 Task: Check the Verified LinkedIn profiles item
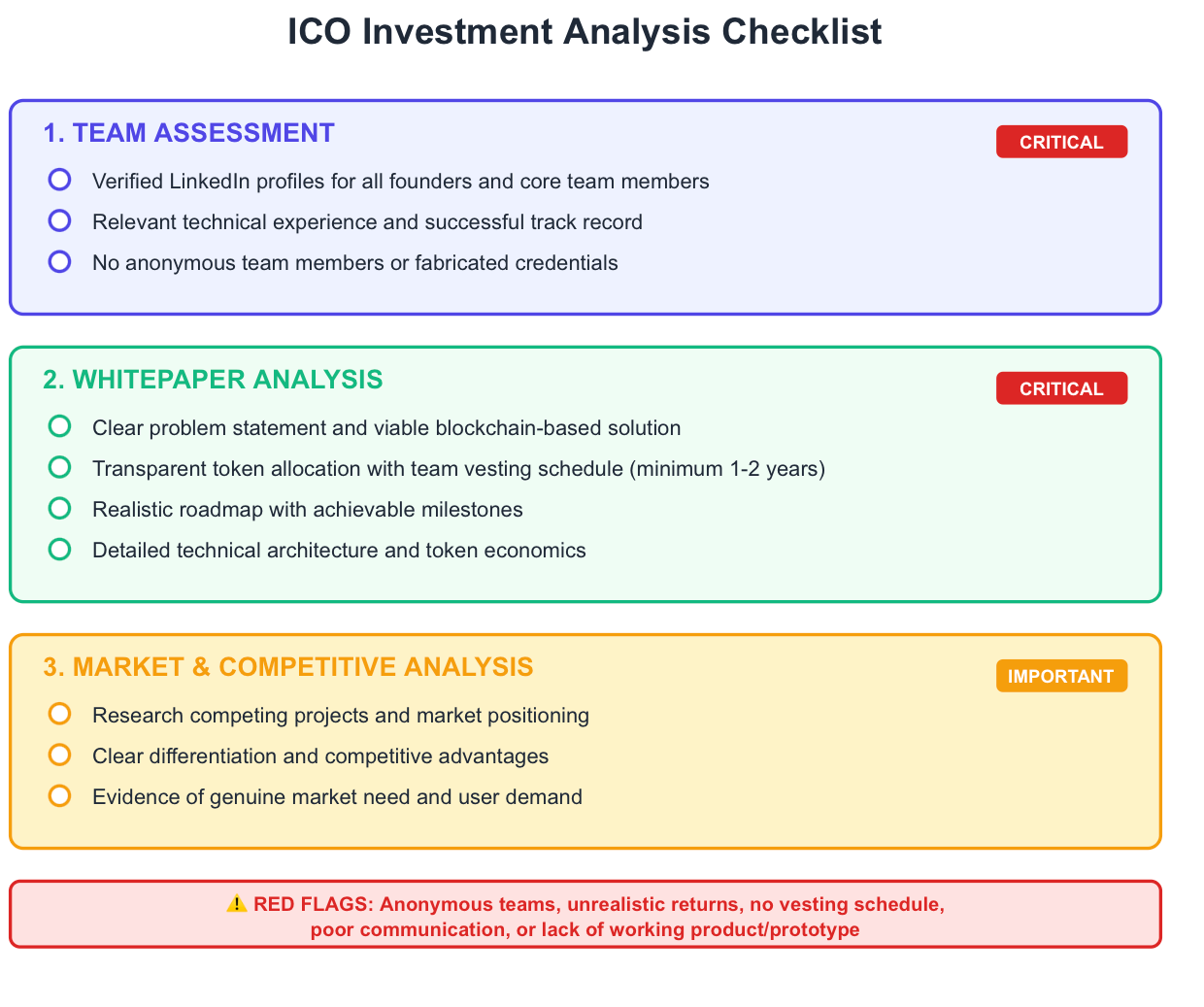60,180
